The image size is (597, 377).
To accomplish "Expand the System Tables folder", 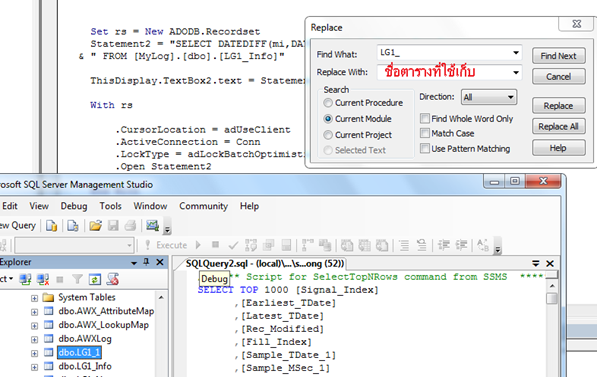I will tap(34, 298).
